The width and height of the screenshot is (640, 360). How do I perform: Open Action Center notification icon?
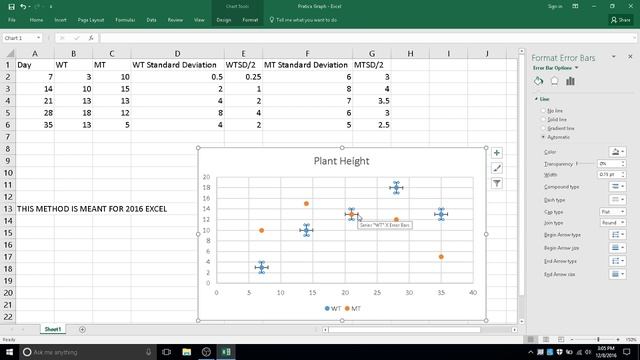627,352
